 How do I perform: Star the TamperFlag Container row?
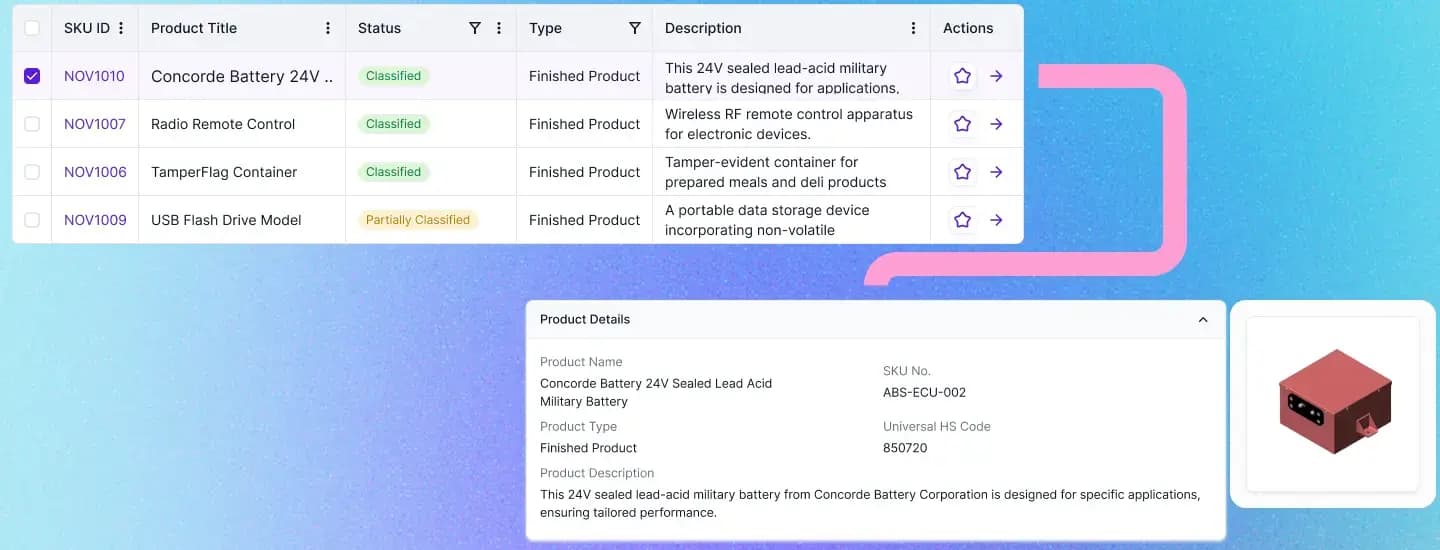pyautogui.click(x=962, y=172)
